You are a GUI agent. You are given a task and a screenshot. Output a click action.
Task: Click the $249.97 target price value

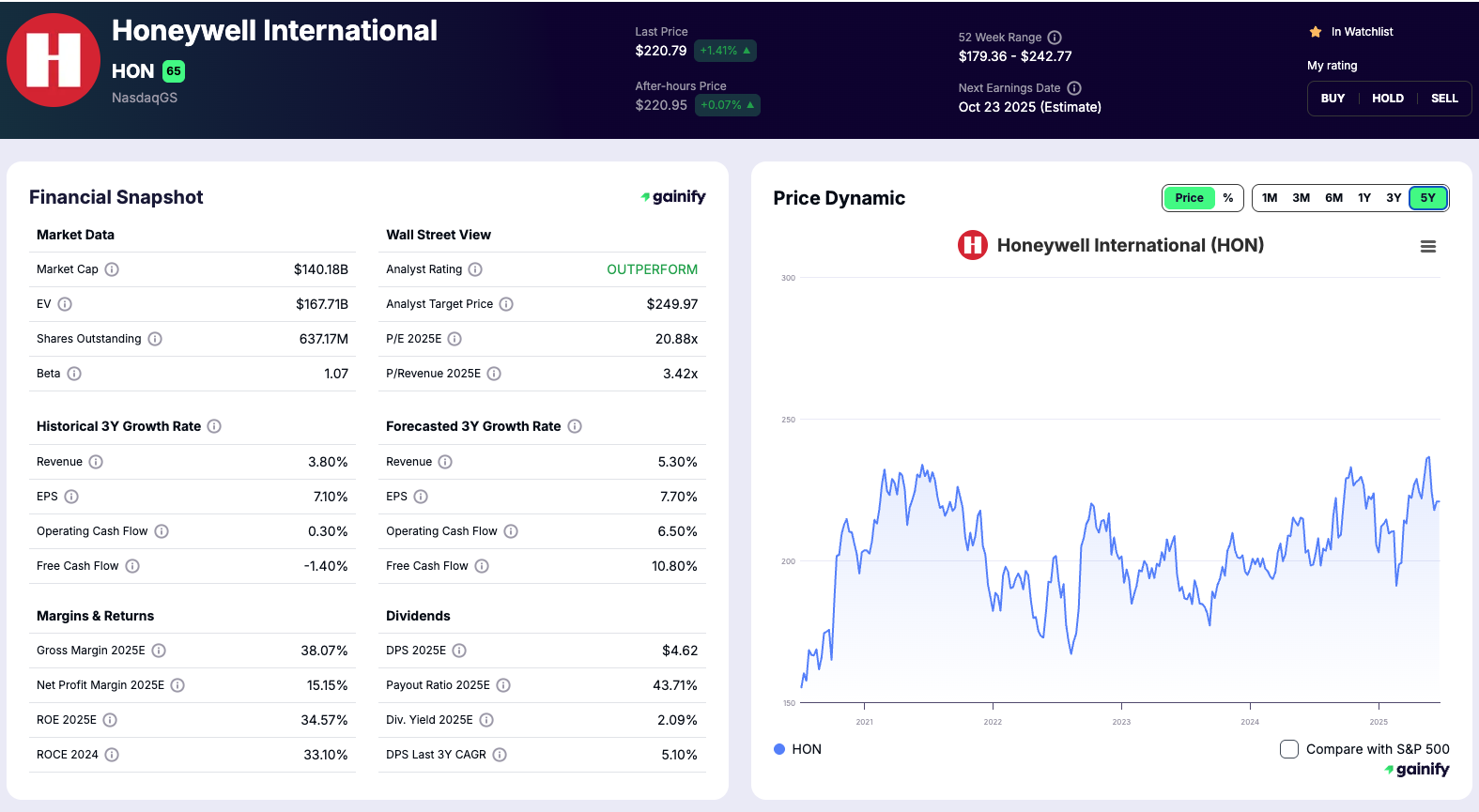coord(672,304)
